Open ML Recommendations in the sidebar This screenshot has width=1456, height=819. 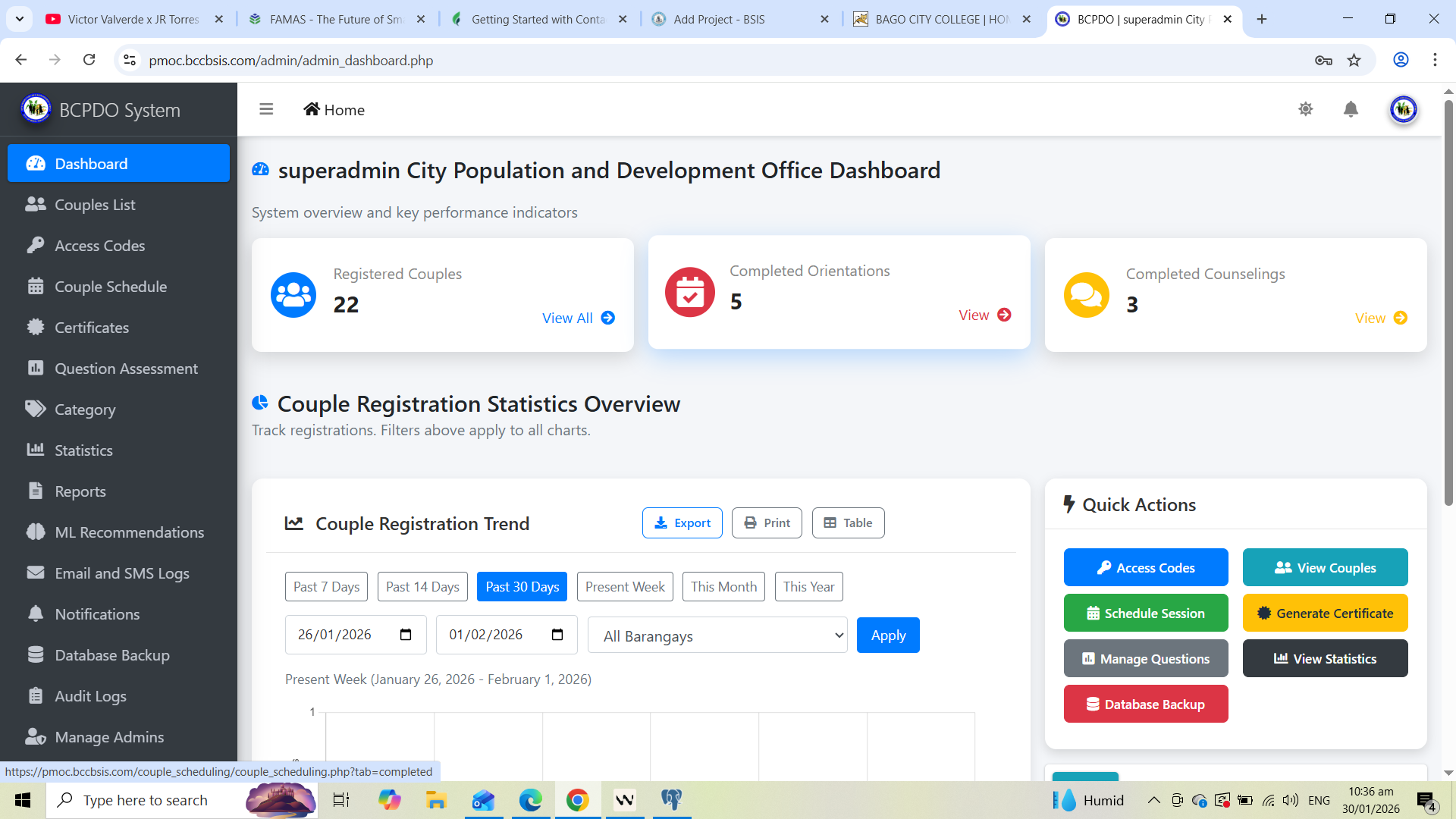[x=129, y=532]
